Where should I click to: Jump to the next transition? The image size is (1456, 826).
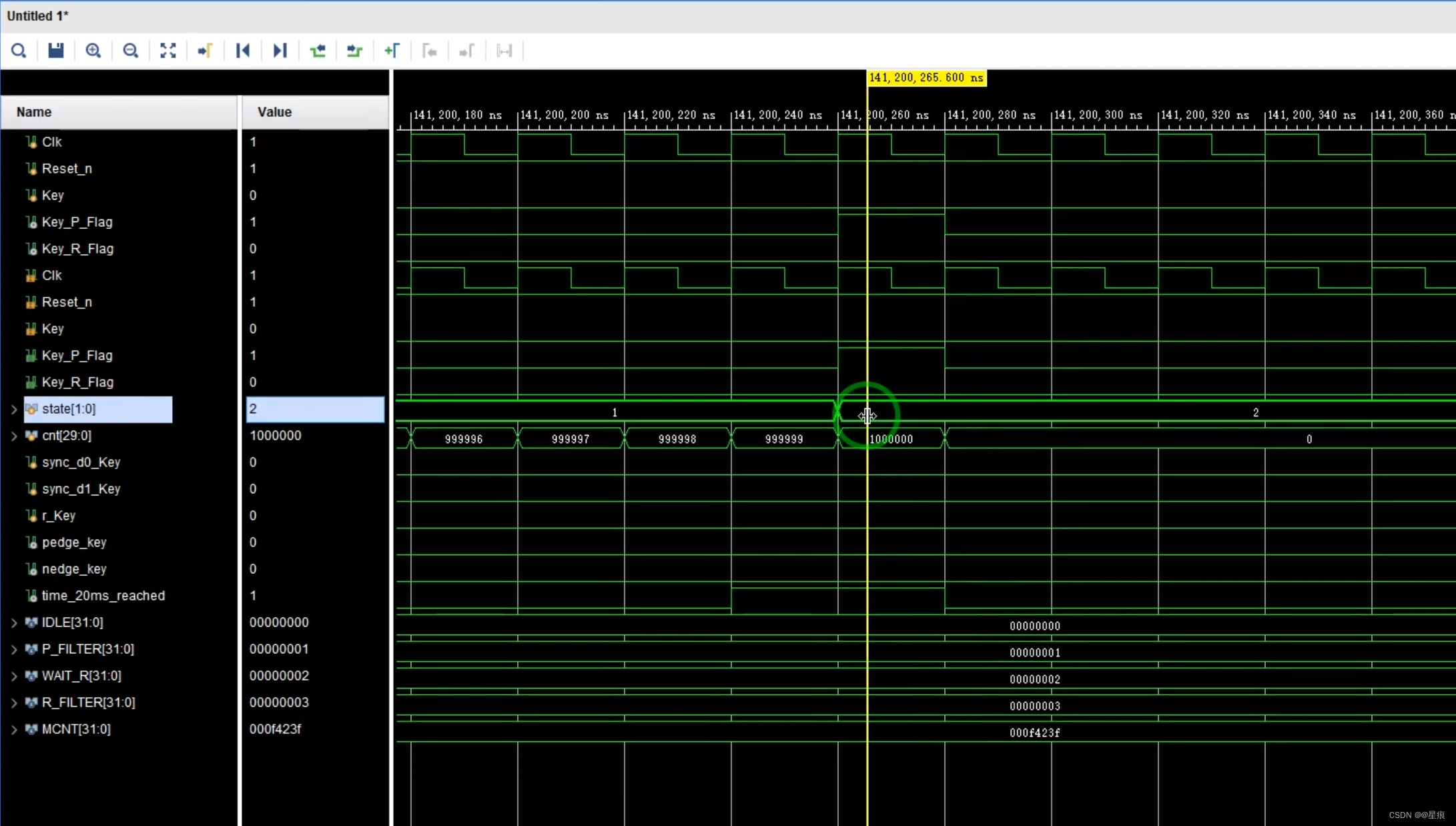[355, 51]
